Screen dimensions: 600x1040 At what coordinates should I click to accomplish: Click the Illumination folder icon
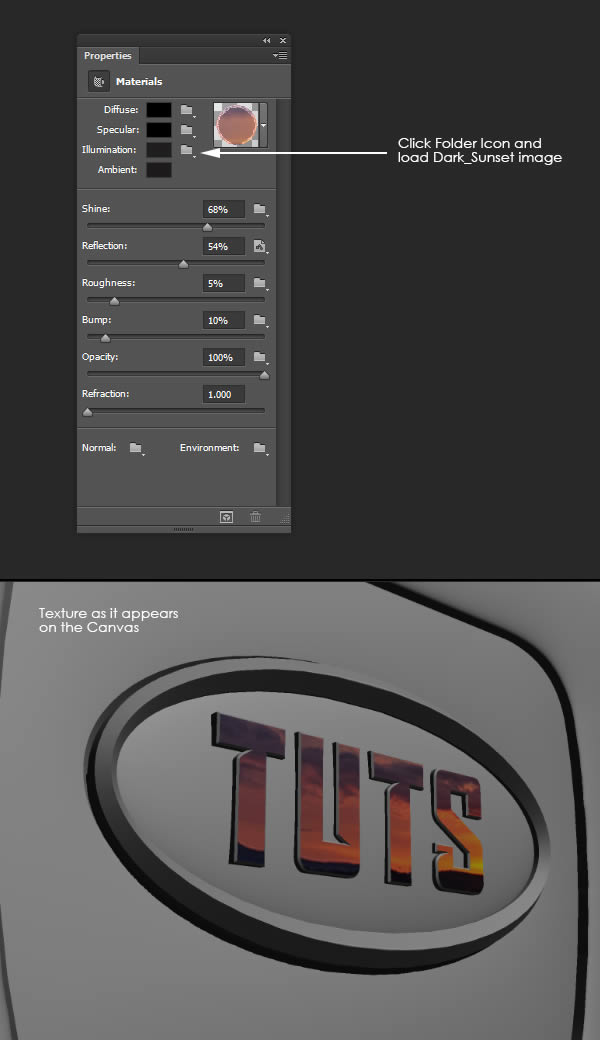188,150
